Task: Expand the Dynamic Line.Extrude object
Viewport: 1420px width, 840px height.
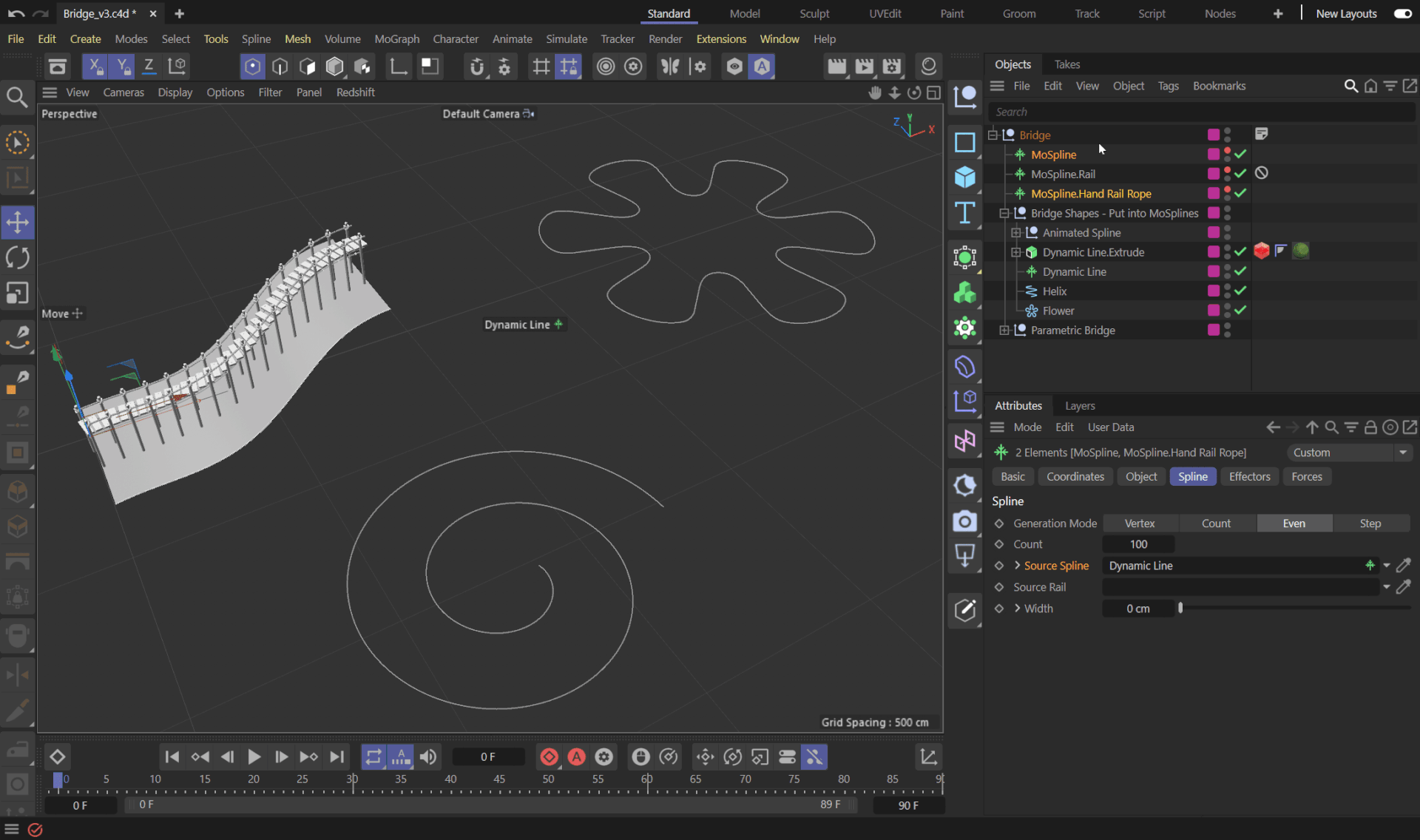Action: pyautogui.click(x=1016, y=252)
